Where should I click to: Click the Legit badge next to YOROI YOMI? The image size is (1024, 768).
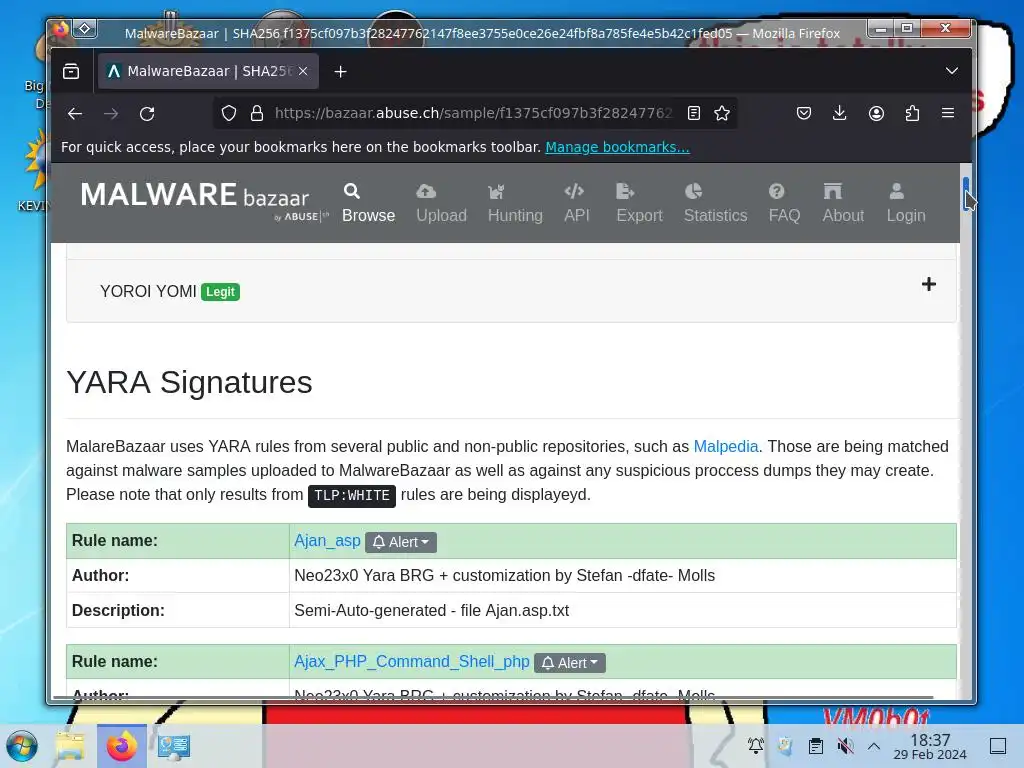(x=221, y=292)
